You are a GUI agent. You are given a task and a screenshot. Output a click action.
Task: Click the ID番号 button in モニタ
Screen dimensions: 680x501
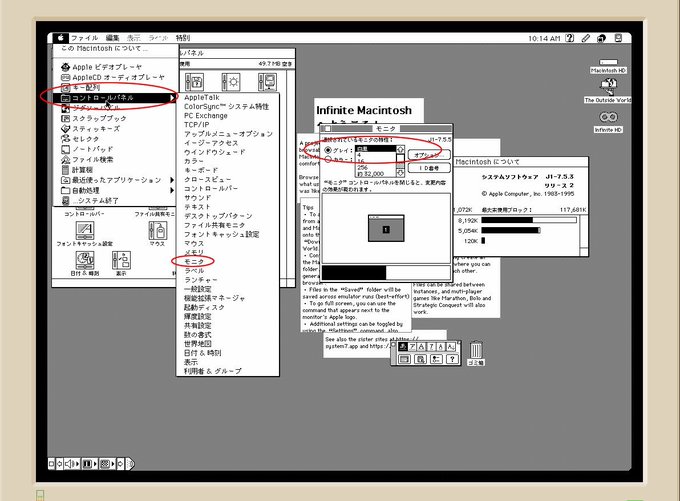tap(429, 168)
